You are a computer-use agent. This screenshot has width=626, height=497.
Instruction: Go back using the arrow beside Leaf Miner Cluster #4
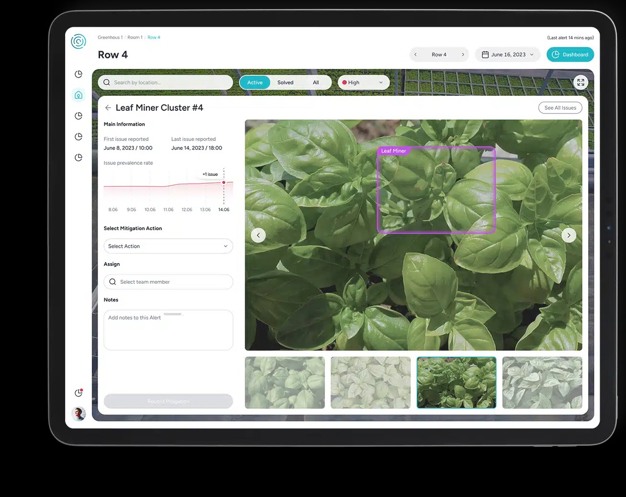[108, 108]
